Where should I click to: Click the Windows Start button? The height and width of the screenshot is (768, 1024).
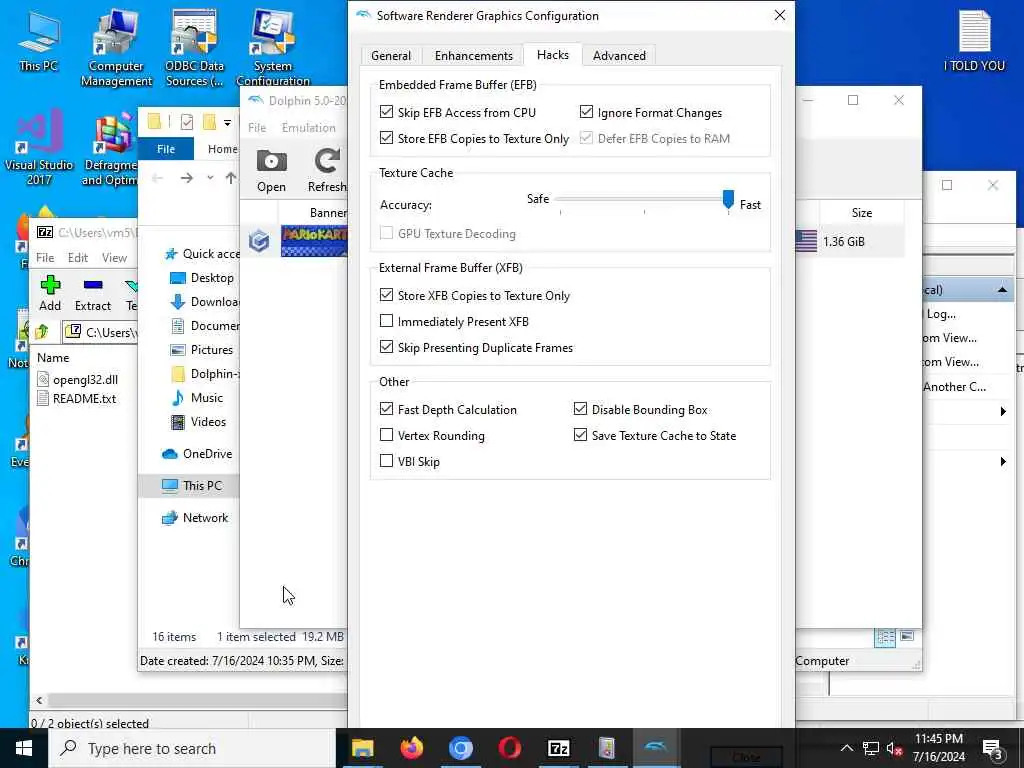[x=24, y=748]
